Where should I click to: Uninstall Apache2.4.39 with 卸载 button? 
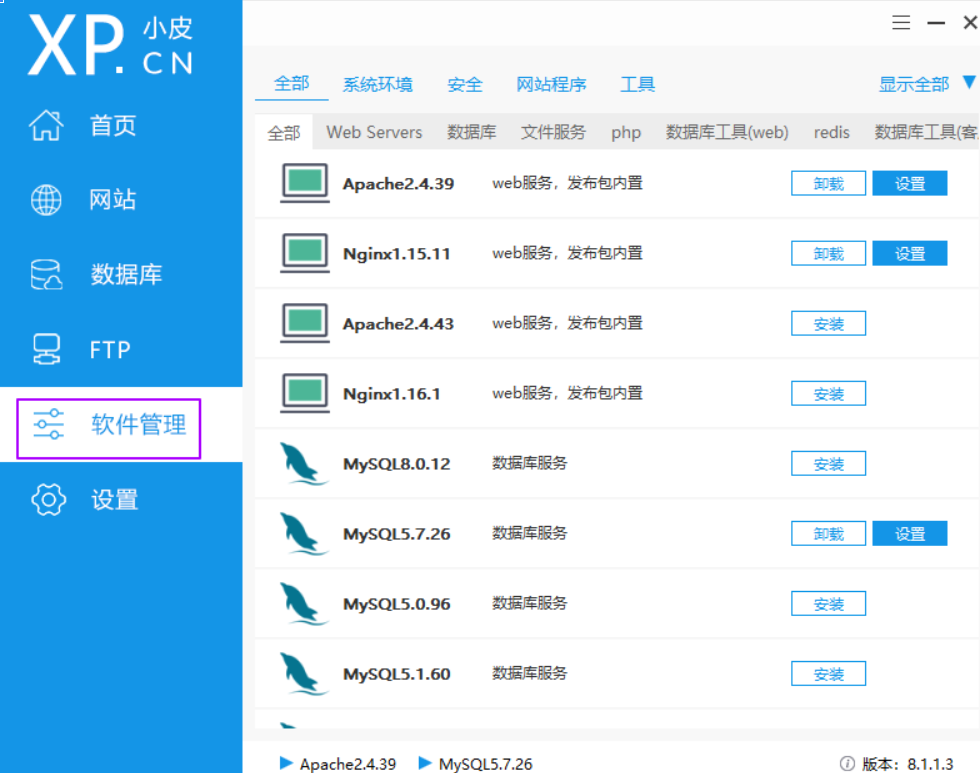[828, 183]
